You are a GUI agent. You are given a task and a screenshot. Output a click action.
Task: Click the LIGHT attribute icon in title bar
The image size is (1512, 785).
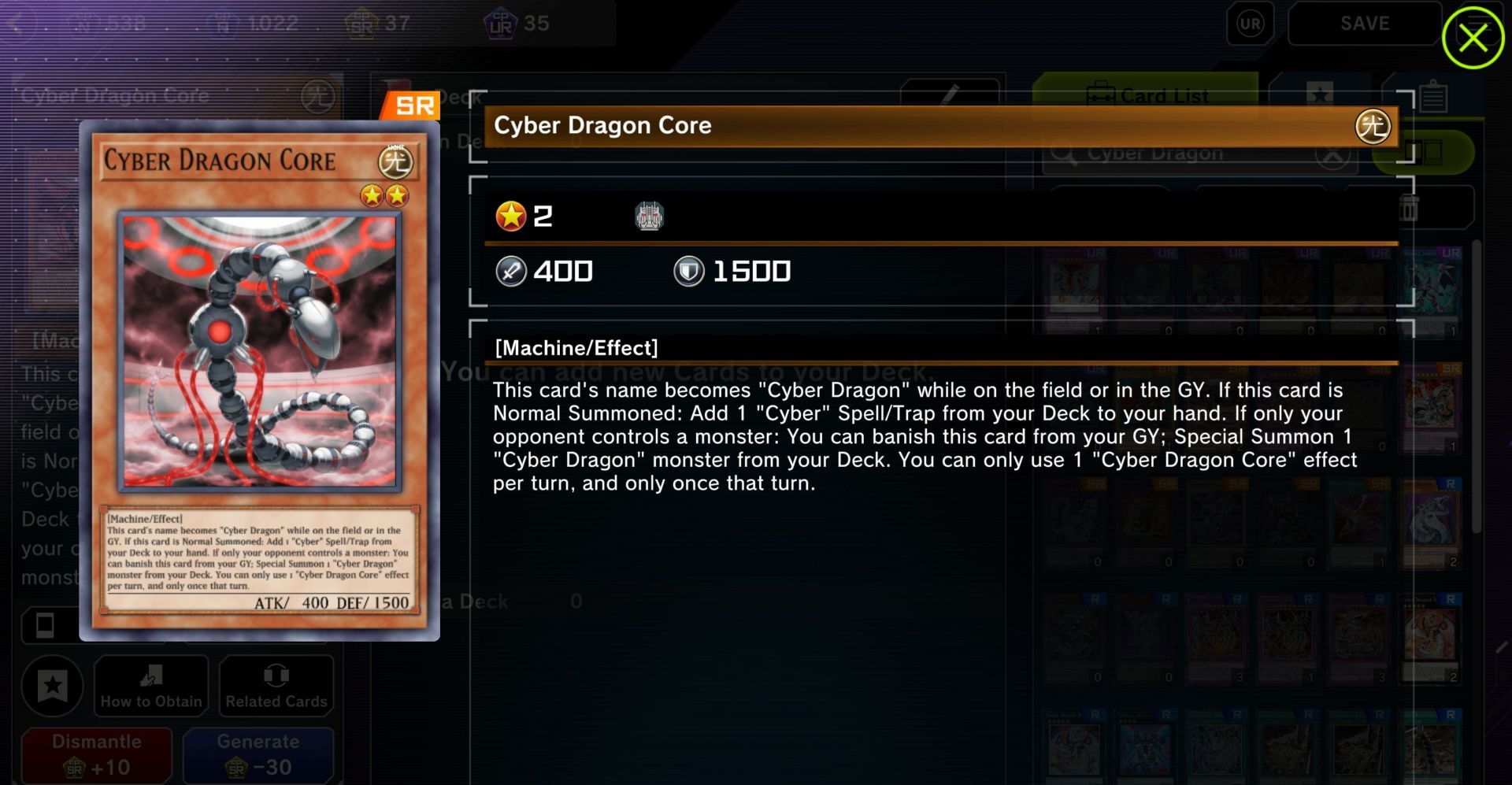pyautogui.click(x=1373, y=126)
